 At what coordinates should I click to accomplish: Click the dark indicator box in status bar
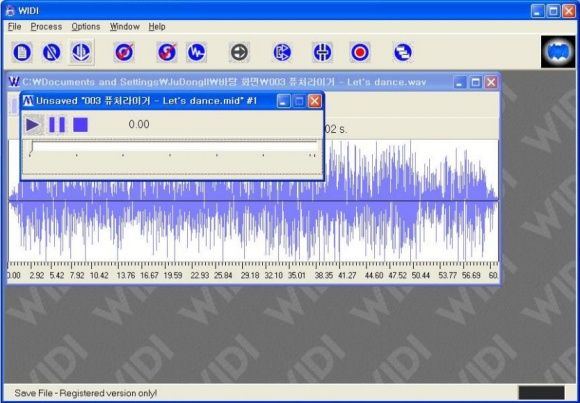pyautogui.click(x=542, y=393)
